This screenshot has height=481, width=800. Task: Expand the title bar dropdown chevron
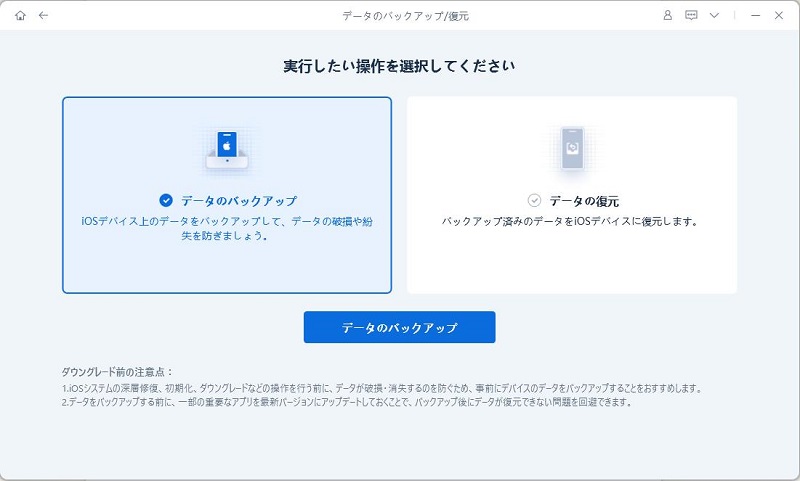(x=714, y=15)
